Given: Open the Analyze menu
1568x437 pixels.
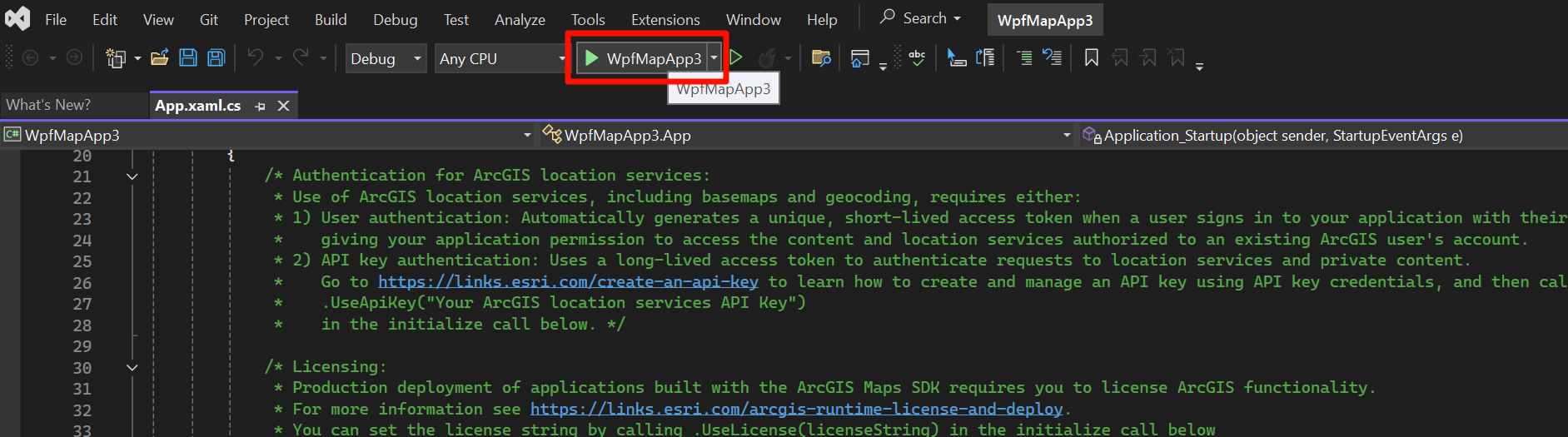Looking at the screenshot, I should [520, 19].
